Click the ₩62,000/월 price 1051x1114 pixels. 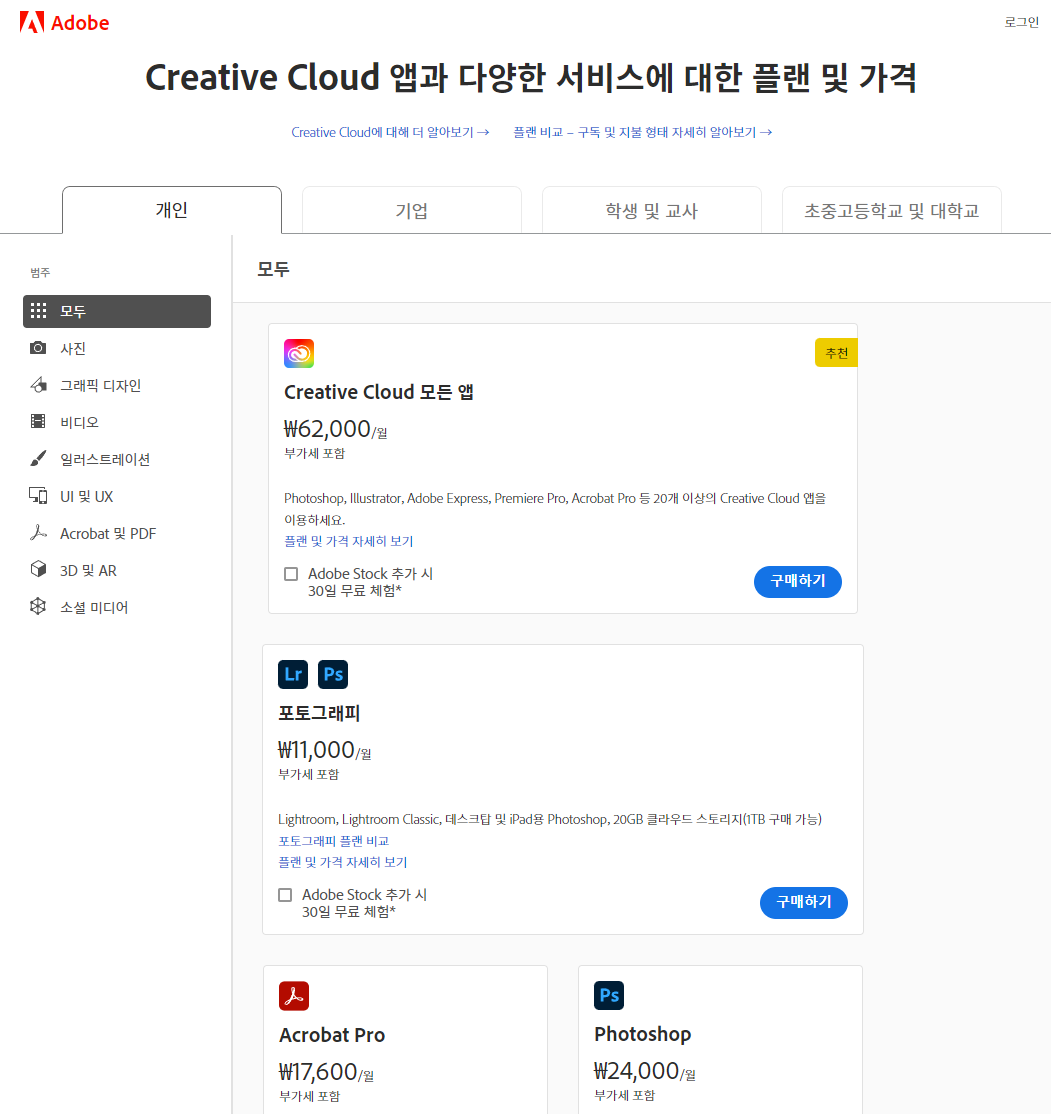point(335,429)
